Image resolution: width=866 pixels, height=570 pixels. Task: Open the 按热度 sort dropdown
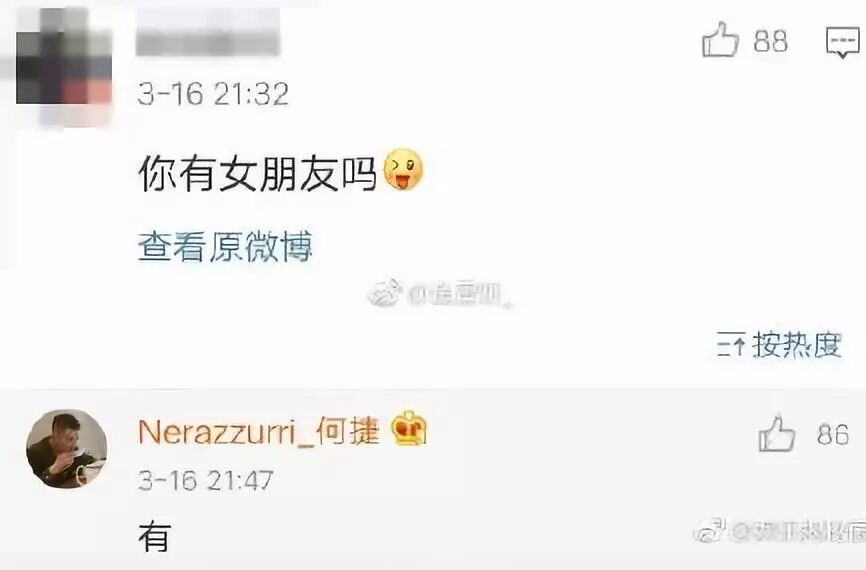point(779,345)
